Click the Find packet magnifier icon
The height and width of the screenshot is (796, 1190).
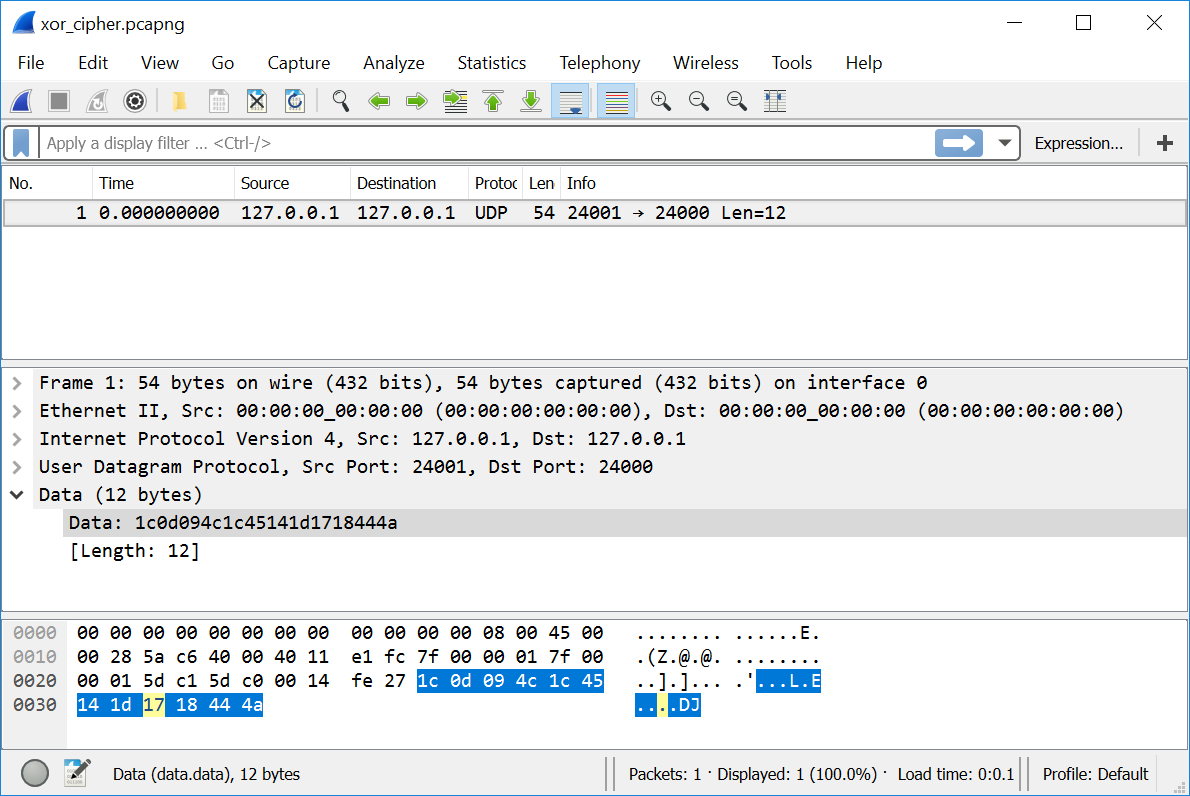click(341, 101)
